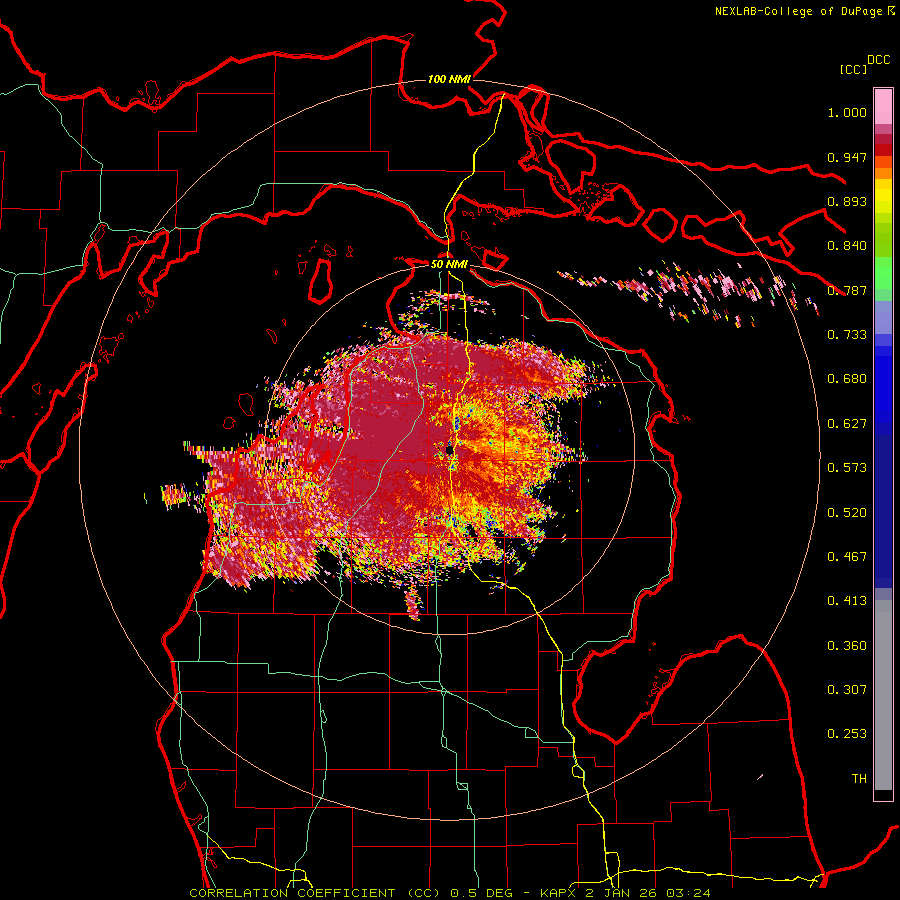
Task: Click the 0.733 scale value
Action: click(847, 335)
